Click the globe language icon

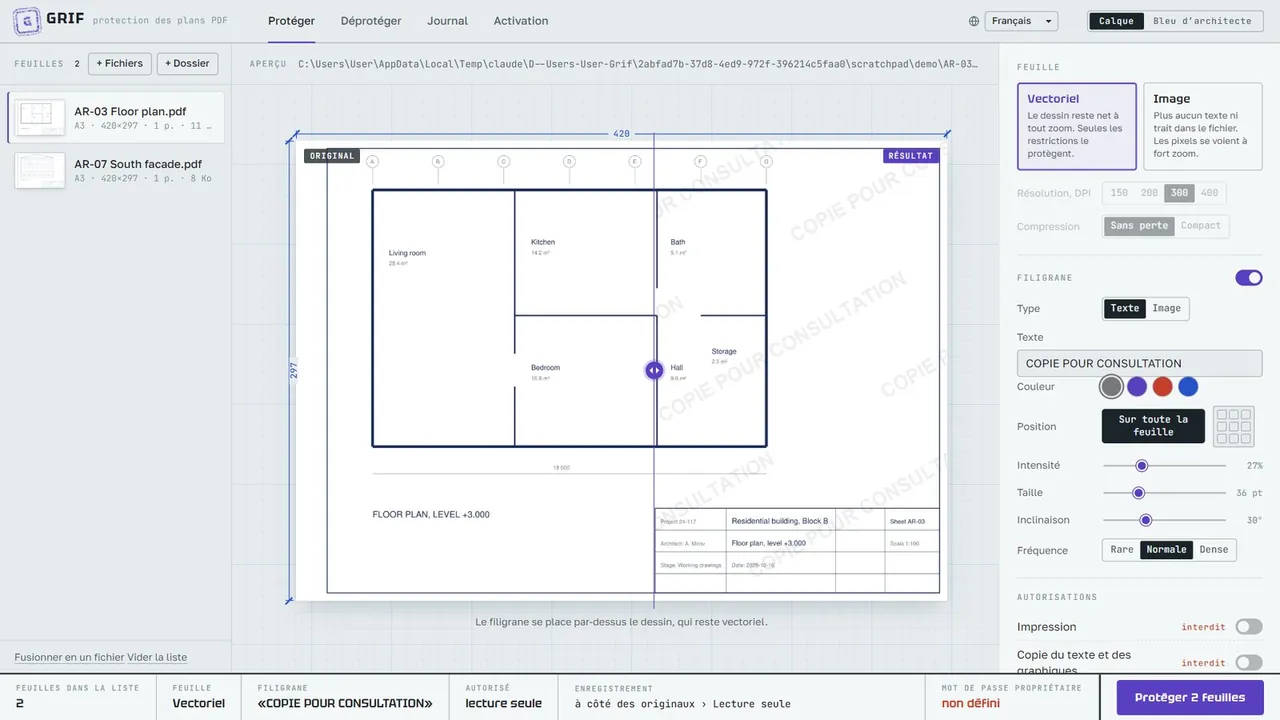974,21
